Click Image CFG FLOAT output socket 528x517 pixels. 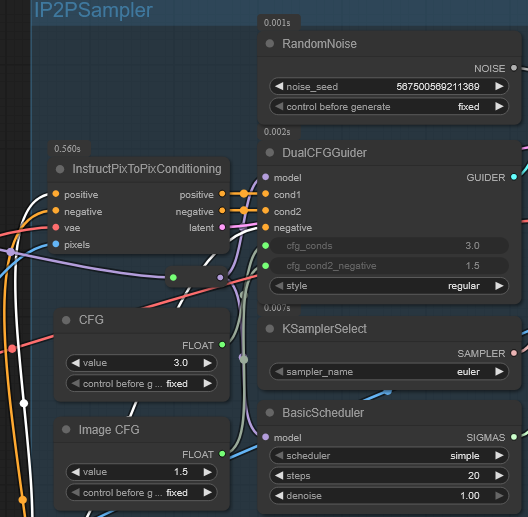pyautogui.click(x=222, y=454)
